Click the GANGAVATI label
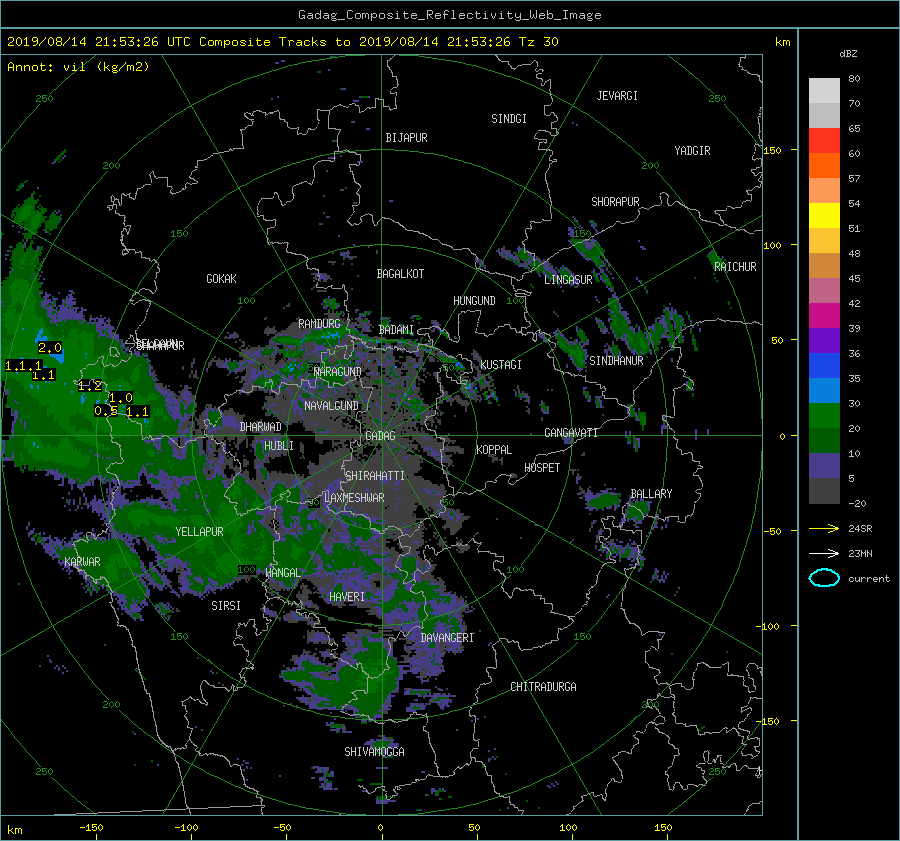 pyautogui.click(x=571, y=433)
